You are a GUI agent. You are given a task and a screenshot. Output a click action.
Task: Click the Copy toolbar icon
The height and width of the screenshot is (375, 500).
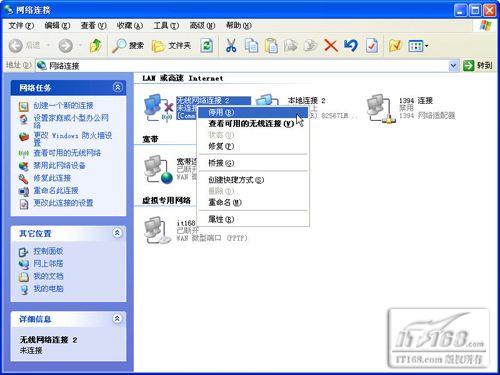251,45
